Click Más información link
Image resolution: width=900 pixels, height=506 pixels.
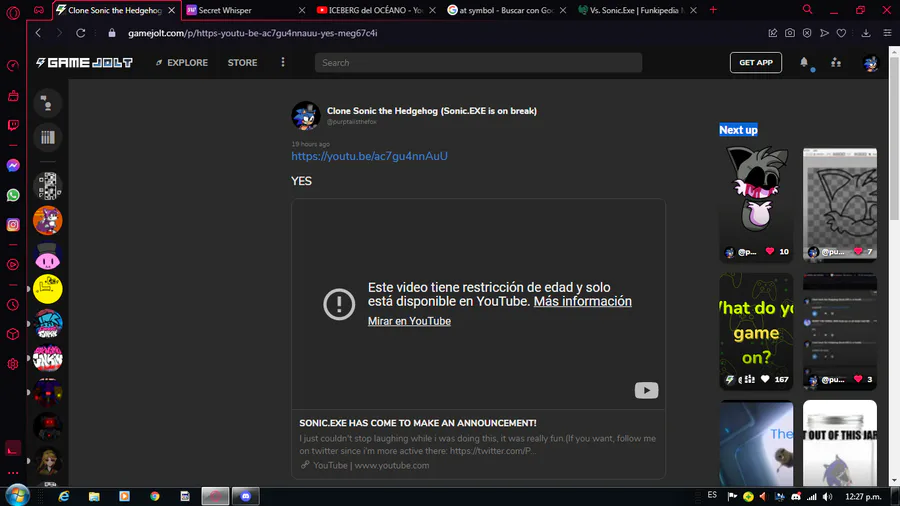582,301
